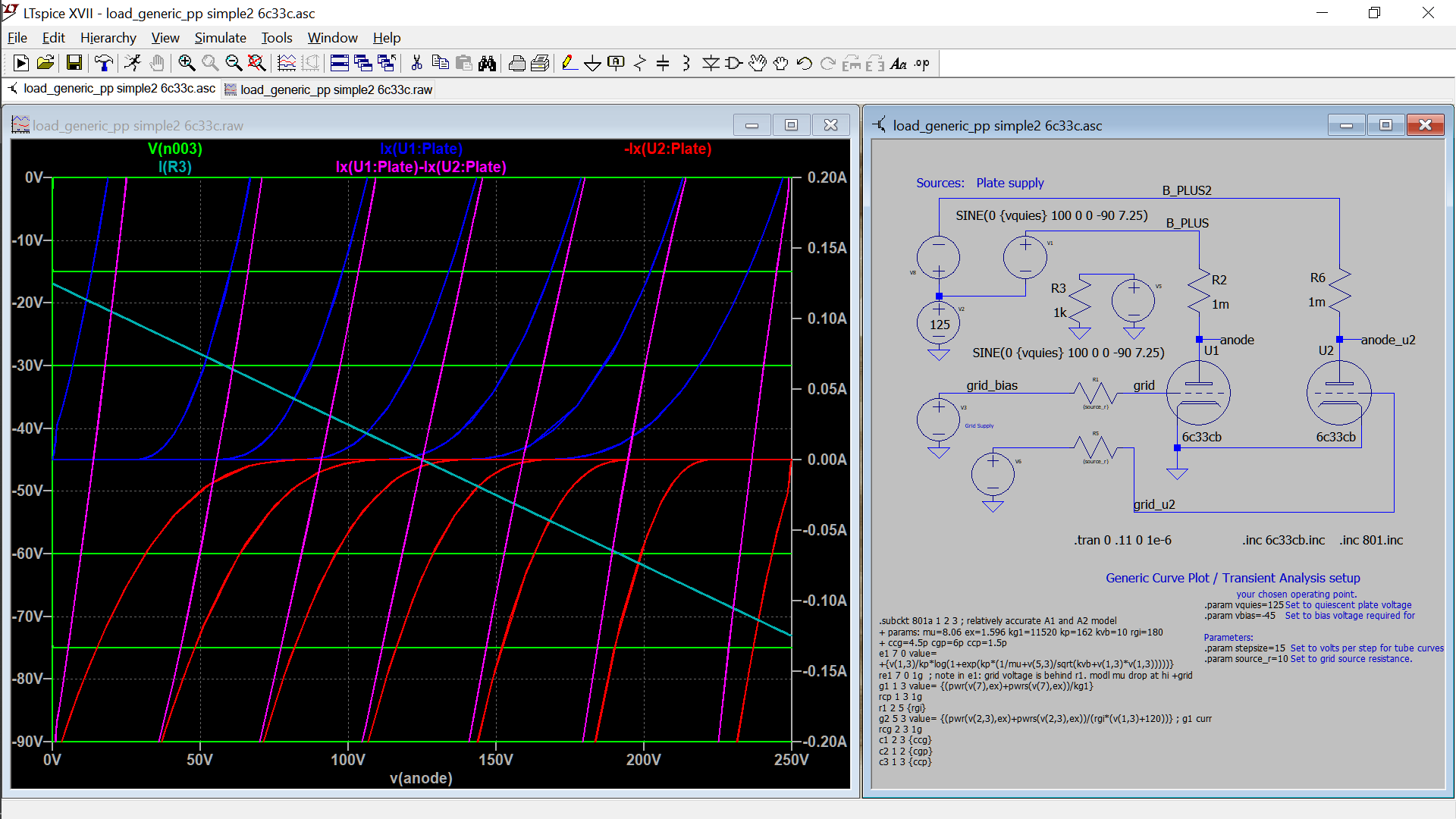Open the Tools menu

(277, 37)
